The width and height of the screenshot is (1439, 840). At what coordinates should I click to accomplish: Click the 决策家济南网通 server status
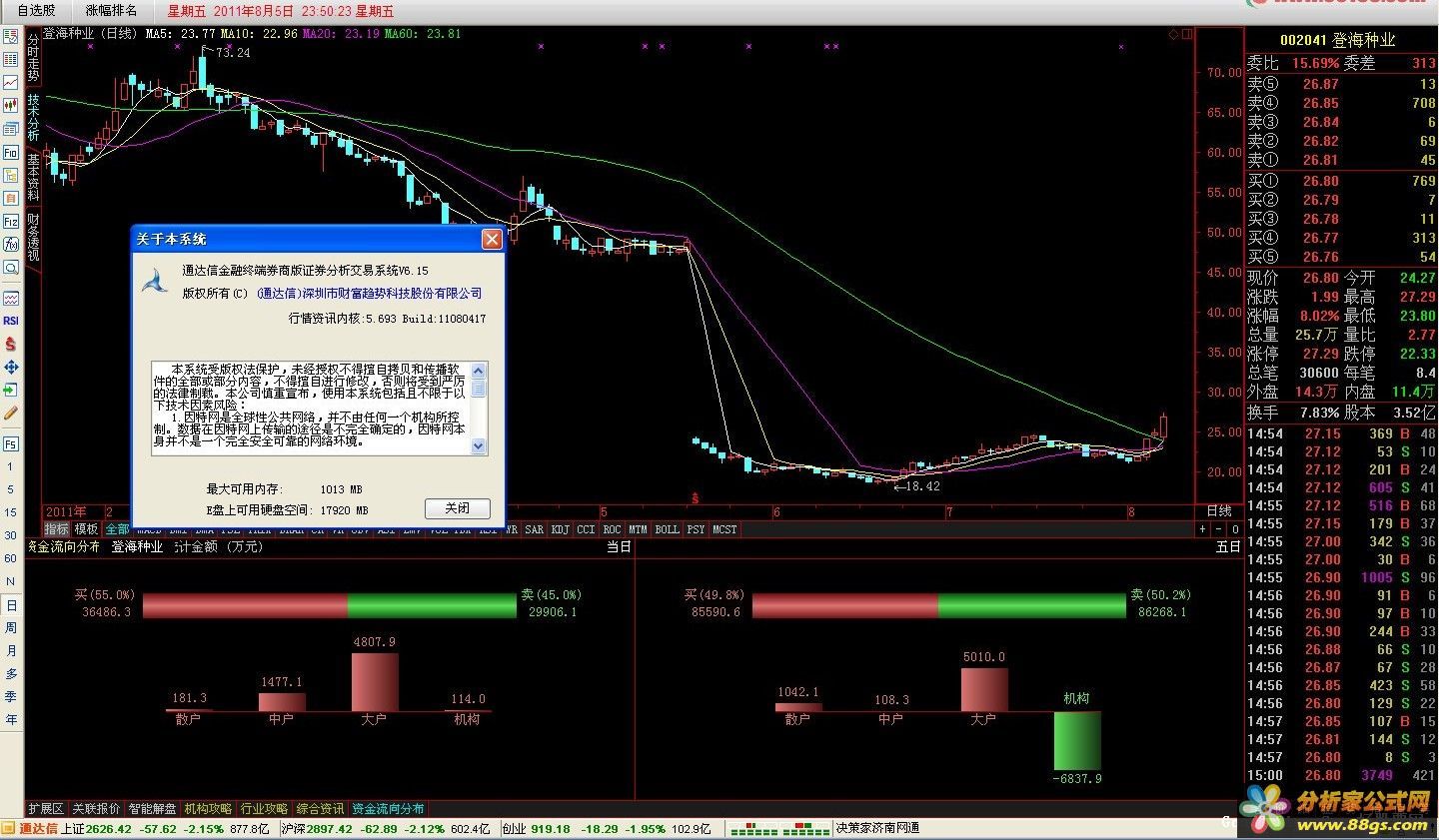coord(878,829)
